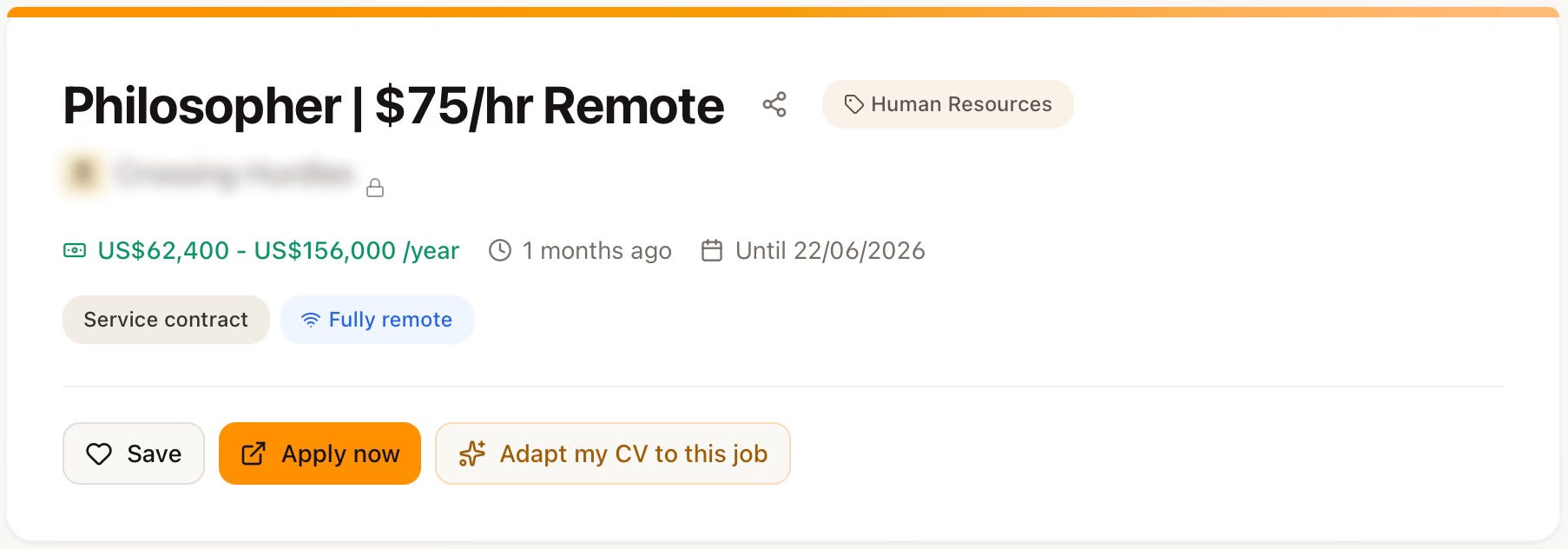The height and width of the screenshot is (549, 1568).
Task: Open the blurred company name link
Action: click(x=234, y=174)
